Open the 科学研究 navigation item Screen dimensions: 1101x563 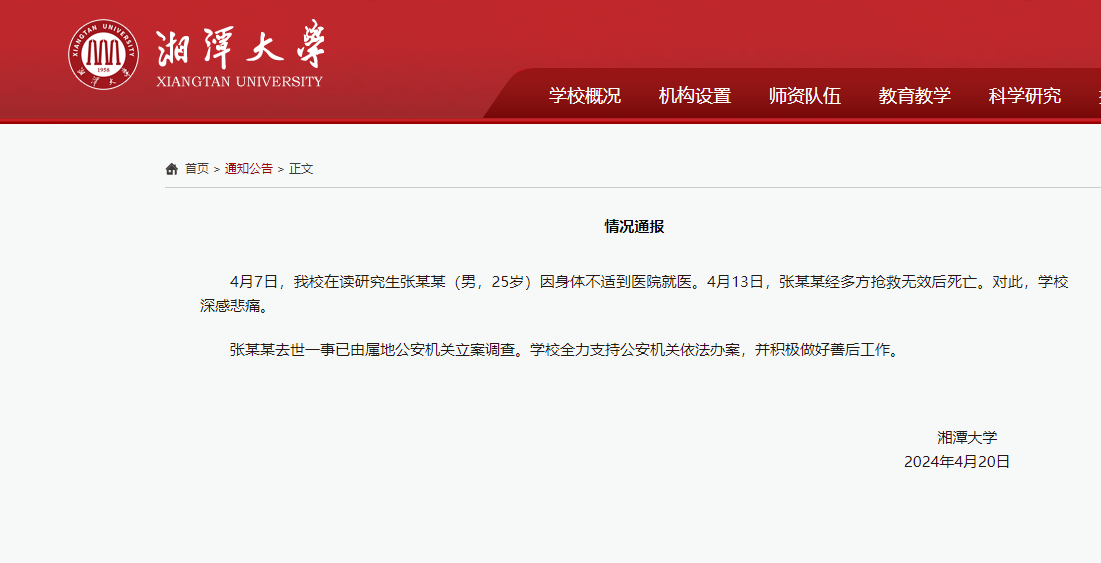[x=1025, y=96]
